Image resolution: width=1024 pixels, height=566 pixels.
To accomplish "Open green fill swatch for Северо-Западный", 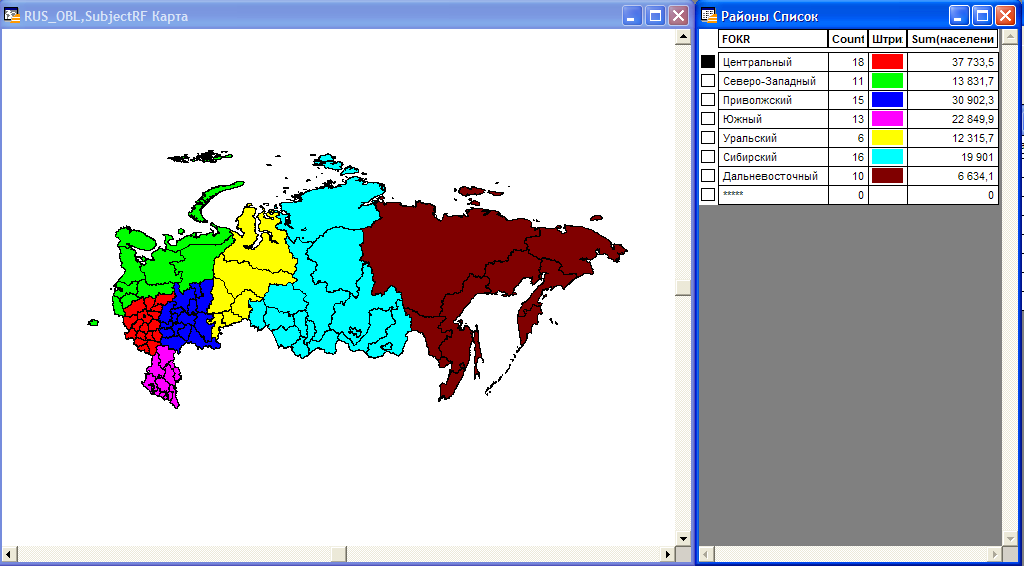I will coord(888,81).
